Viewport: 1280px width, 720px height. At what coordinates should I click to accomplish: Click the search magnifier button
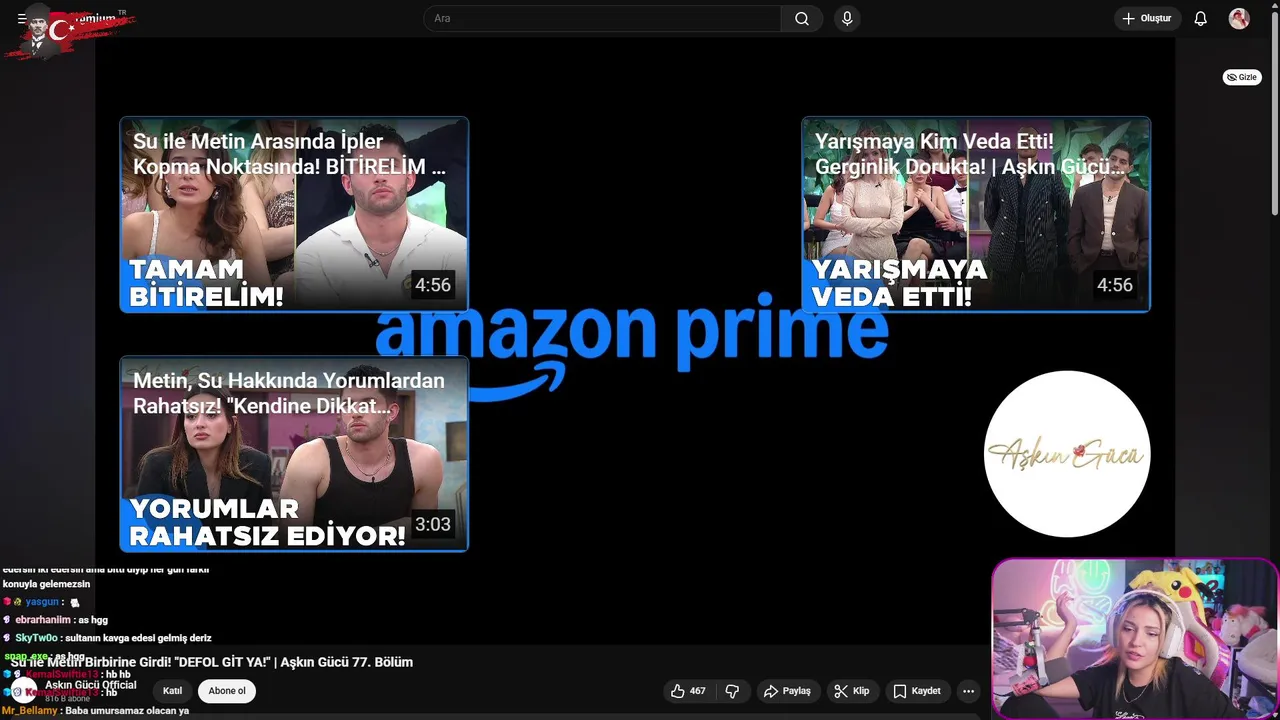coord(802,19)
